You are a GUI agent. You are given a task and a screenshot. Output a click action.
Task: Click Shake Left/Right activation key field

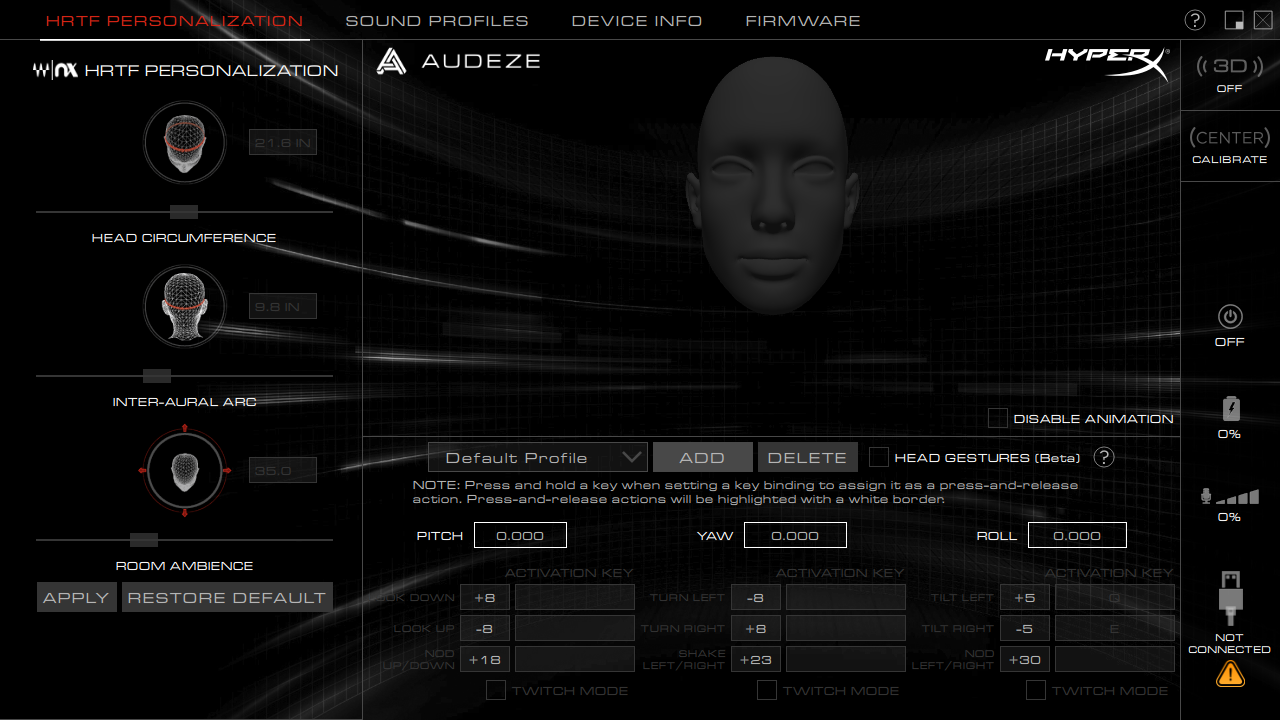click(x=846, y=659)
